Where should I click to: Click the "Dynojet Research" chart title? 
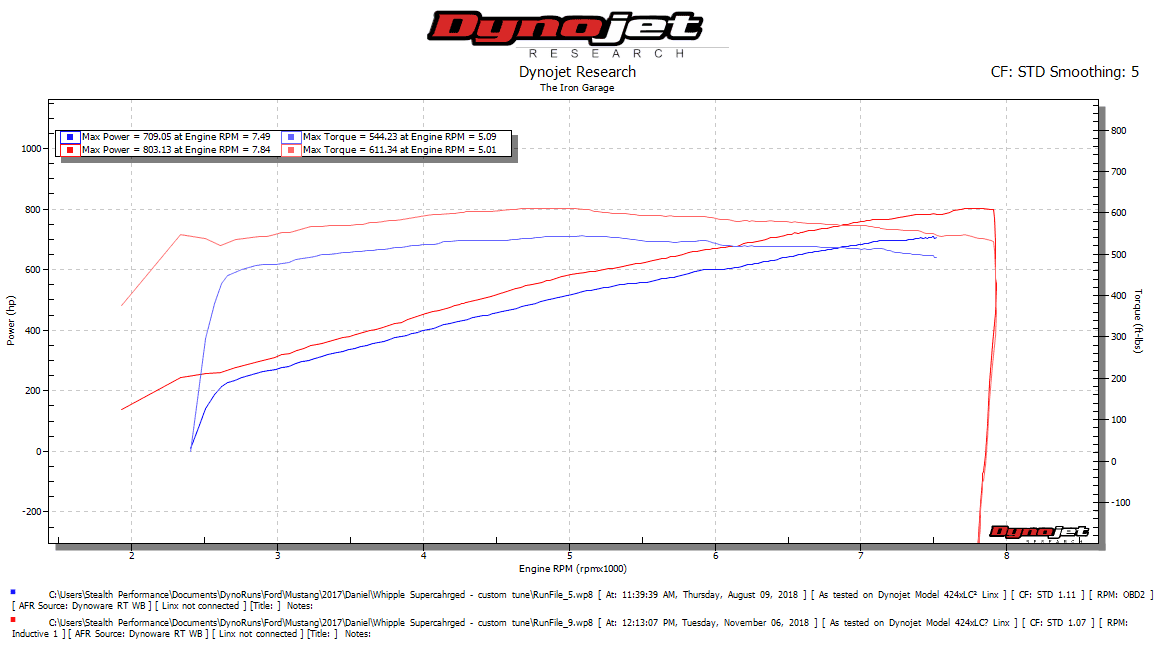(578, 72)
